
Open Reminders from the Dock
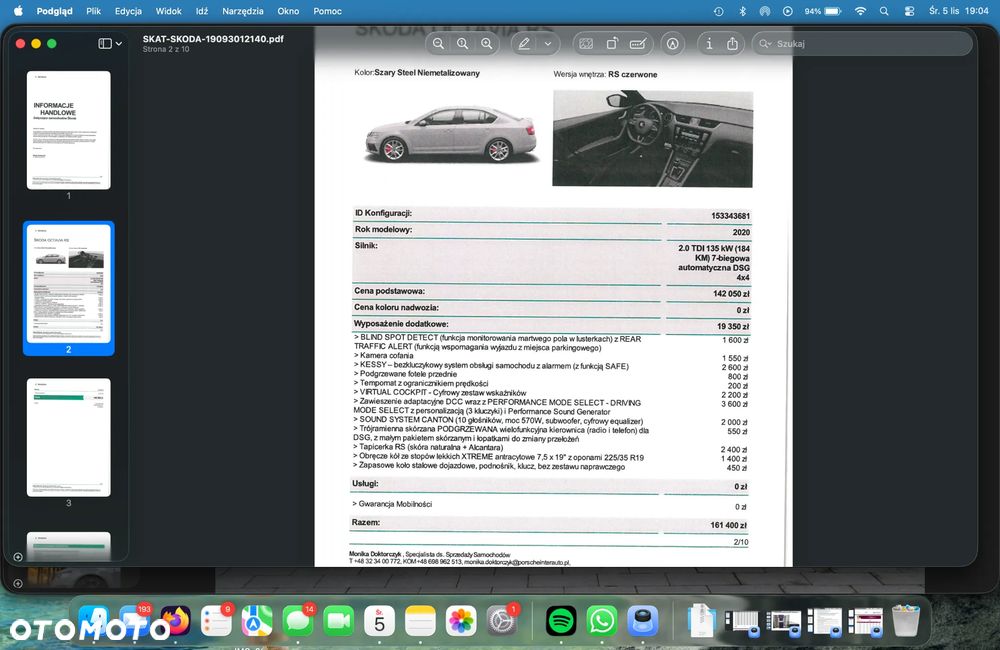click(216, 621)
